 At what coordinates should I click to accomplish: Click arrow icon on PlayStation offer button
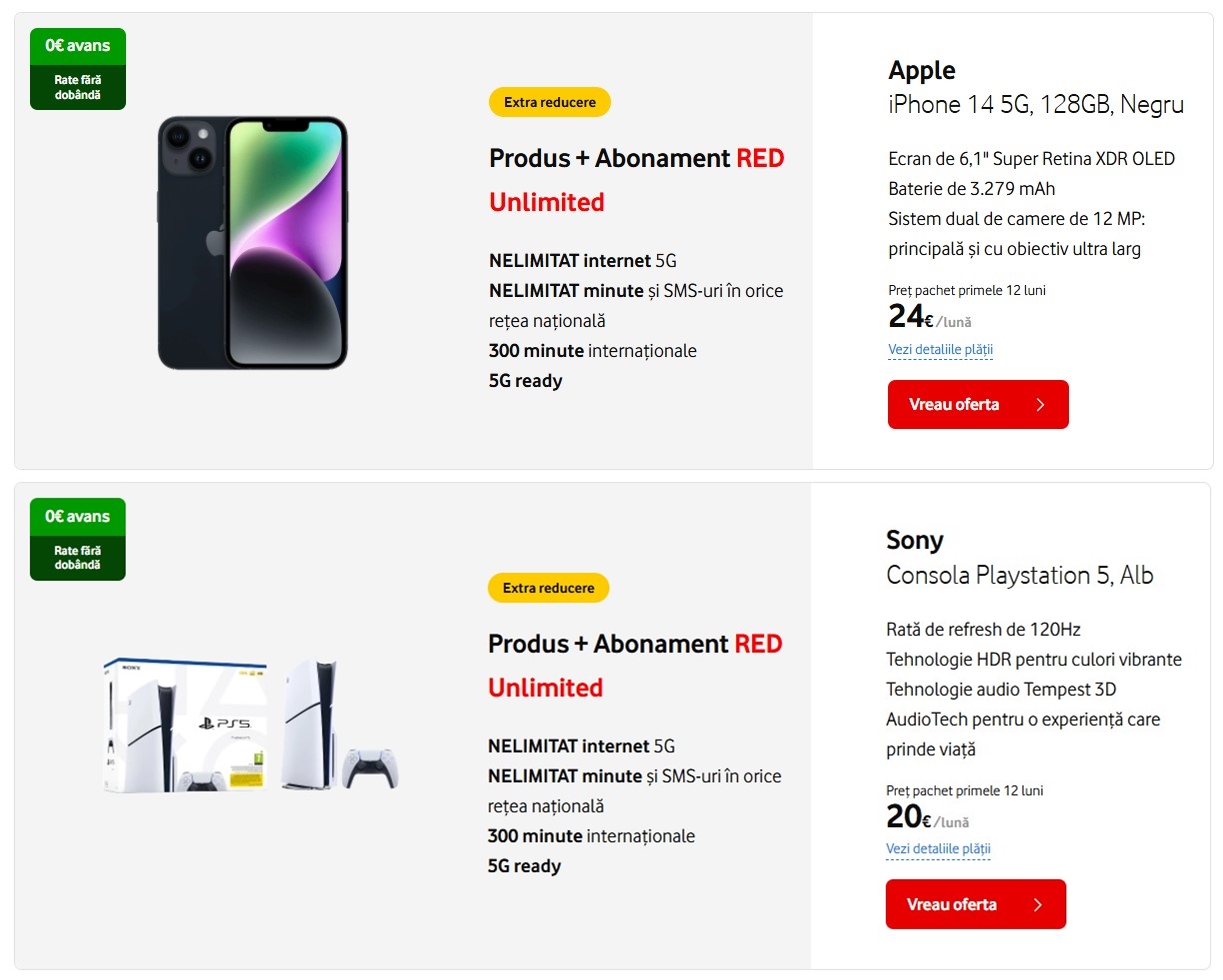(x=1038, y=904)
